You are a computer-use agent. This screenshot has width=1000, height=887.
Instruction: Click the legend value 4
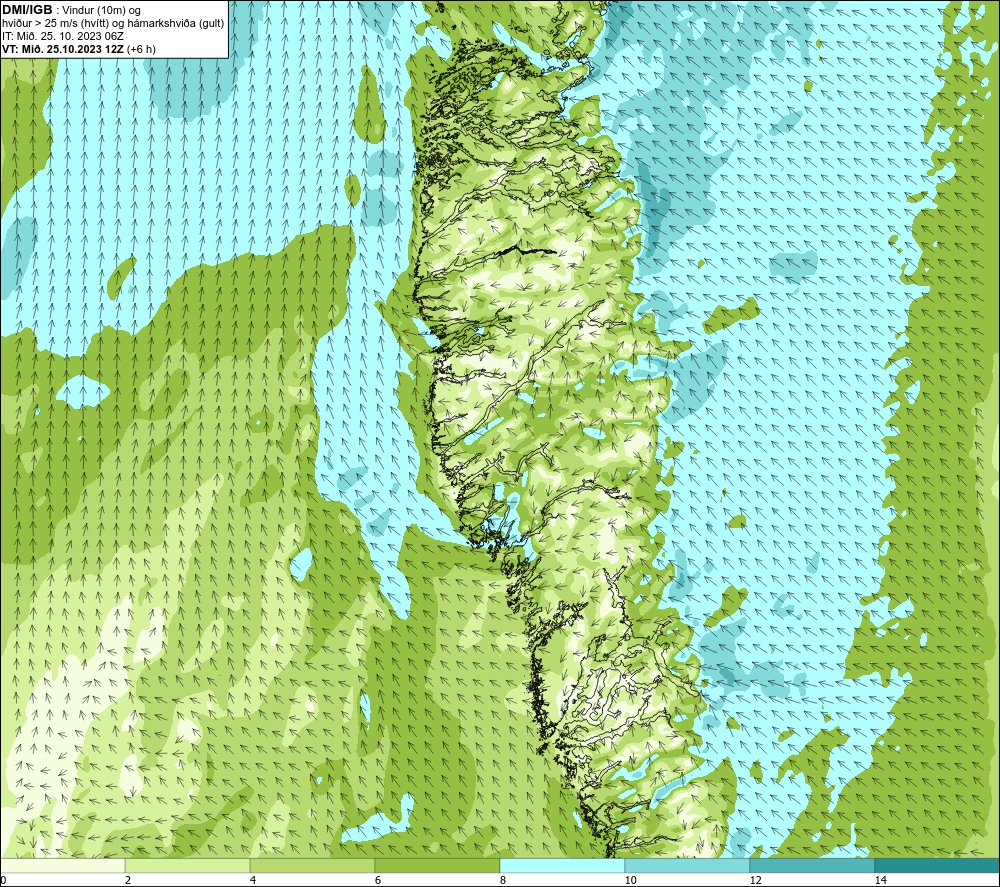click(253, 881)
